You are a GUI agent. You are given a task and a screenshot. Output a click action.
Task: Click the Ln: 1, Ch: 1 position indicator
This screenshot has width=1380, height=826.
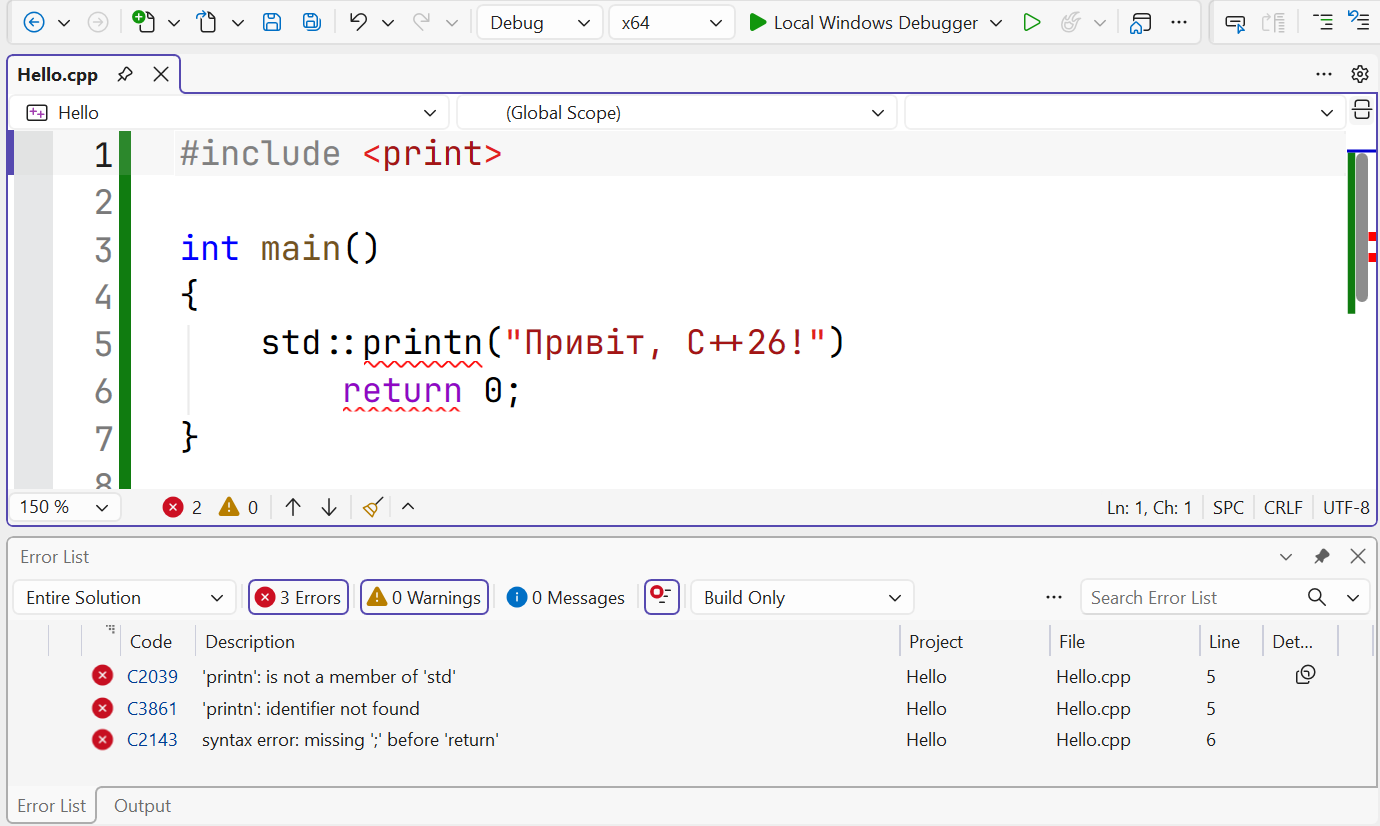tap(1149, 507)
